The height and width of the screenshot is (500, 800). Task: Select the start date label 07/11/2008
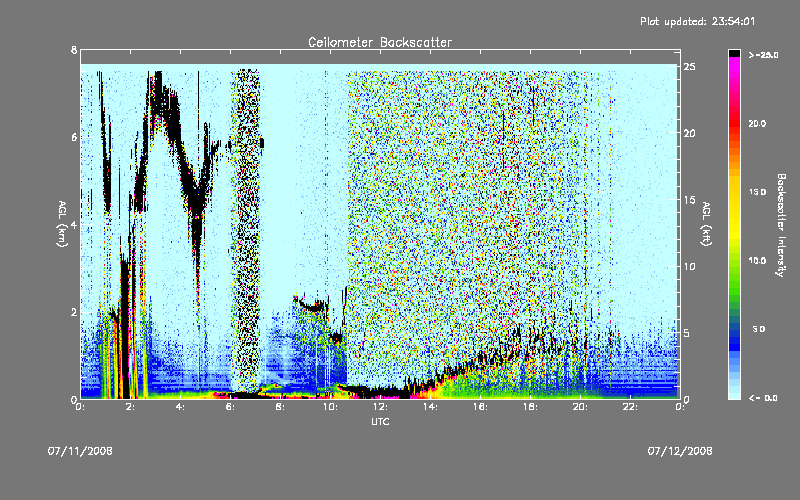80,451
